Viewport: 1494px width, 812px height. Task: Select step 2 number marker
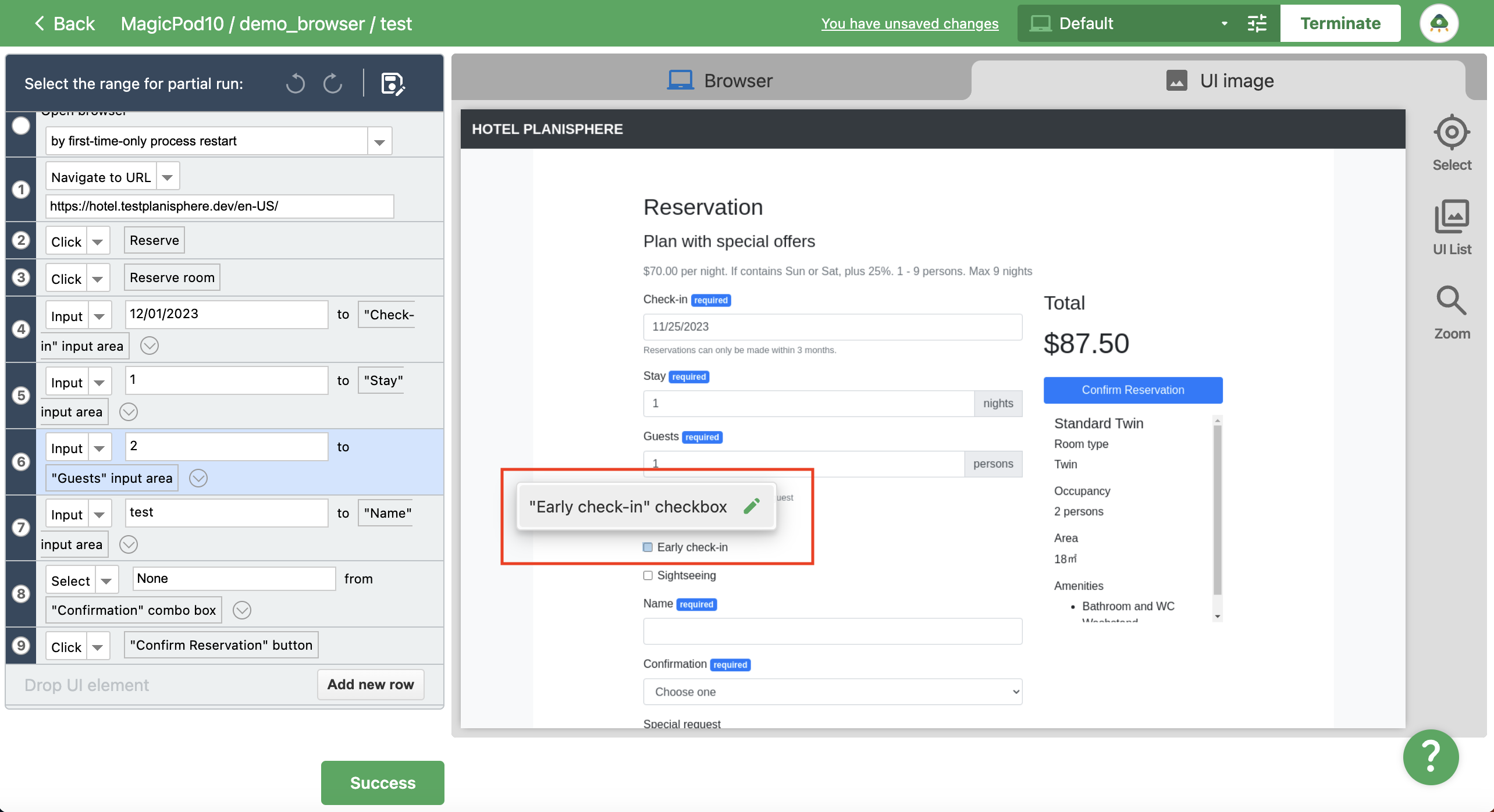coord(21,240)
